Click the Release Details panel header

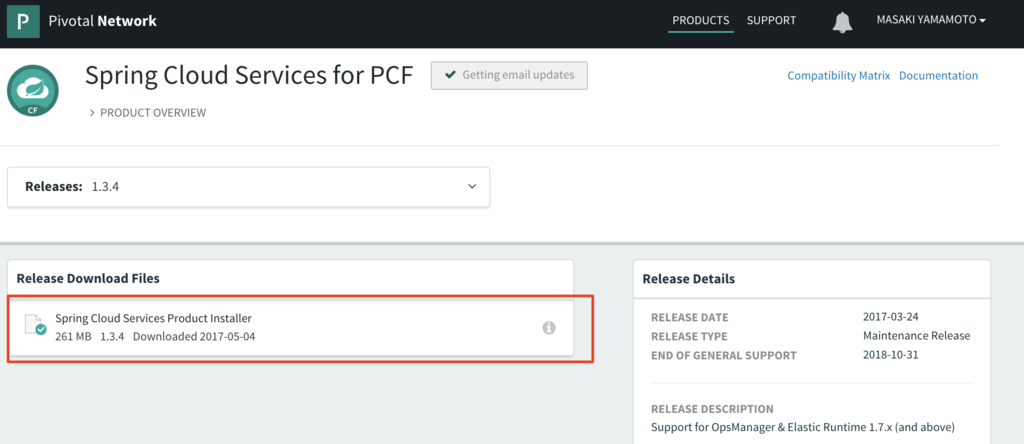pos(688,279)
